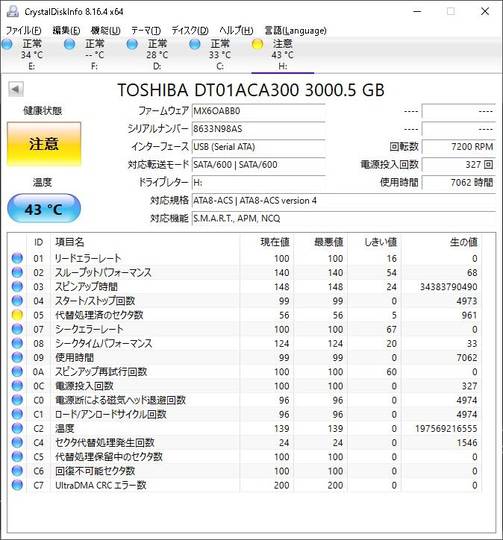Click the previous disk arrow button
The image size is (503, 540).
pos(16,89)
